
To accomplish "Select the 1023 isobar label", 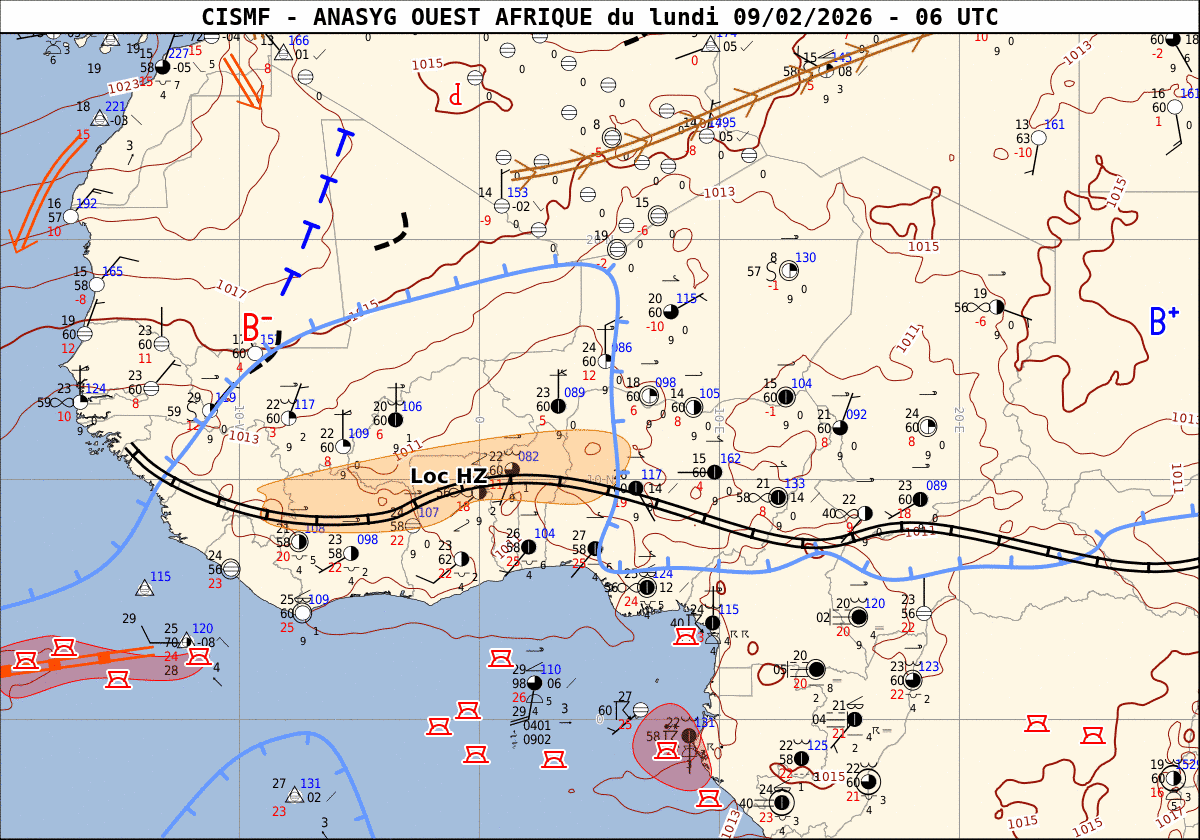I will tap(123, 87).
